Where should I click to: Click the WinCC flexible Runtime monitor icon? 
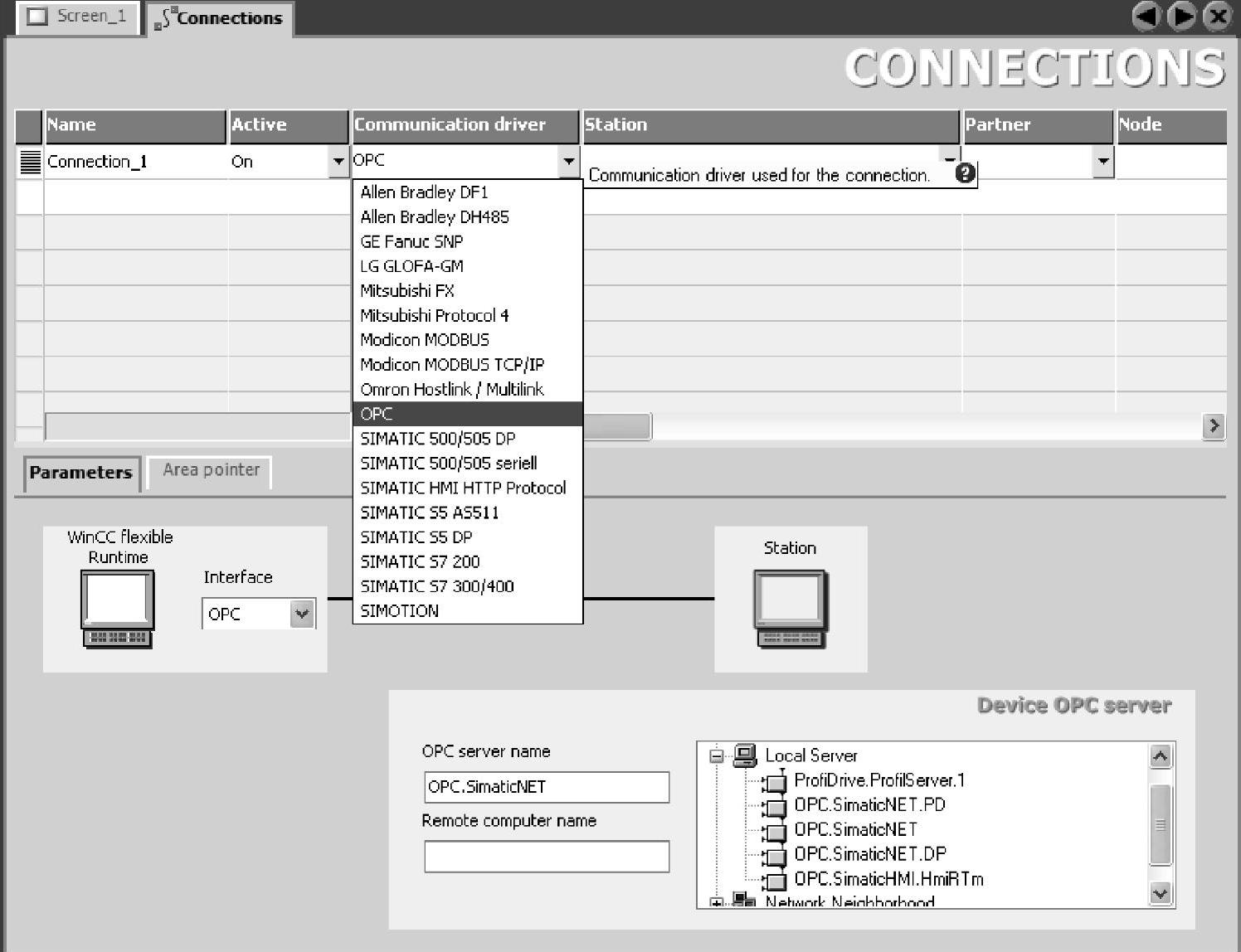click(117, 609)
